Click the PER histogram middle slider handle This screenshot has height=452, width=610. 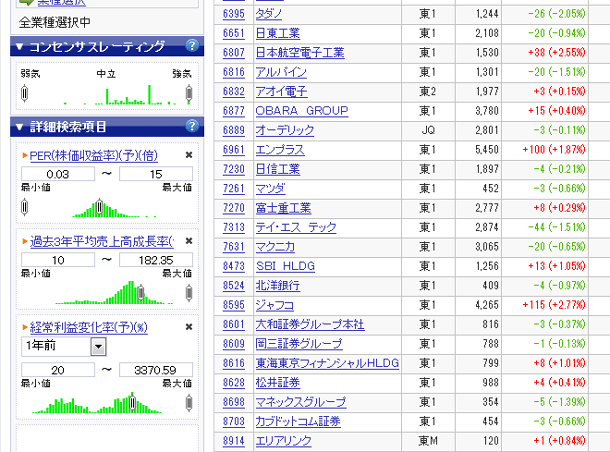tap(100, 207)
